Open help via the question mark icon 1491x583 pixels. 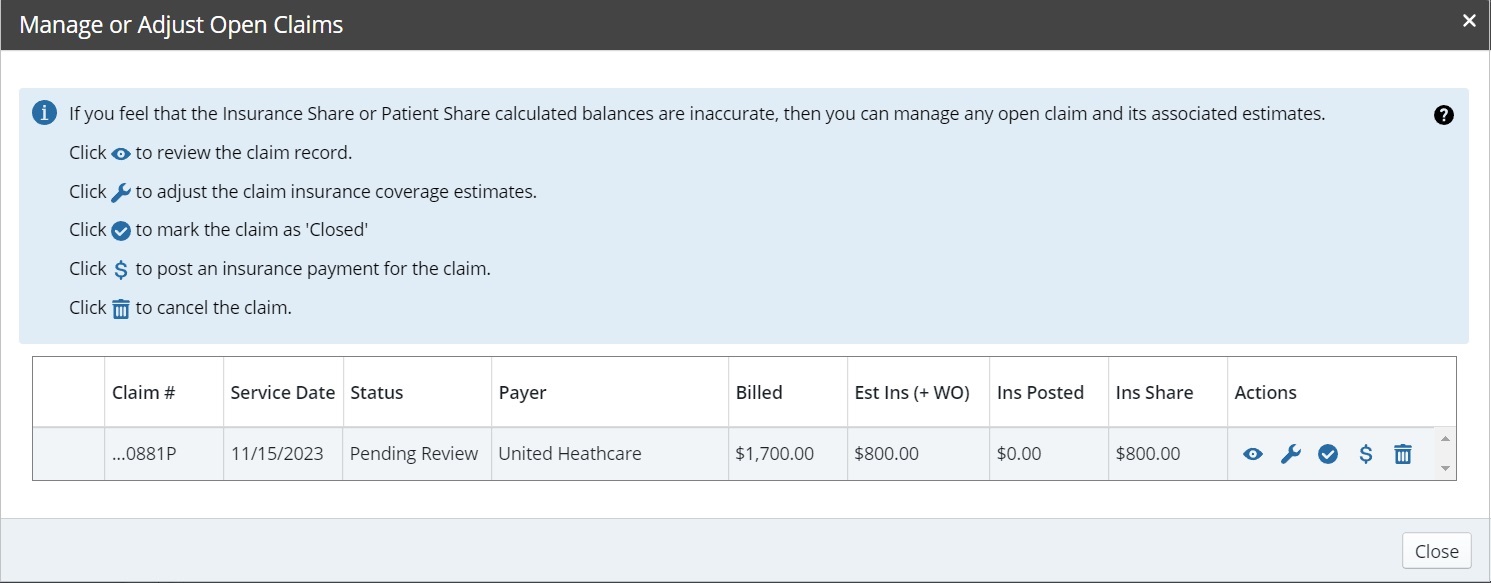pyautogui.click(x=1443, y=114)
